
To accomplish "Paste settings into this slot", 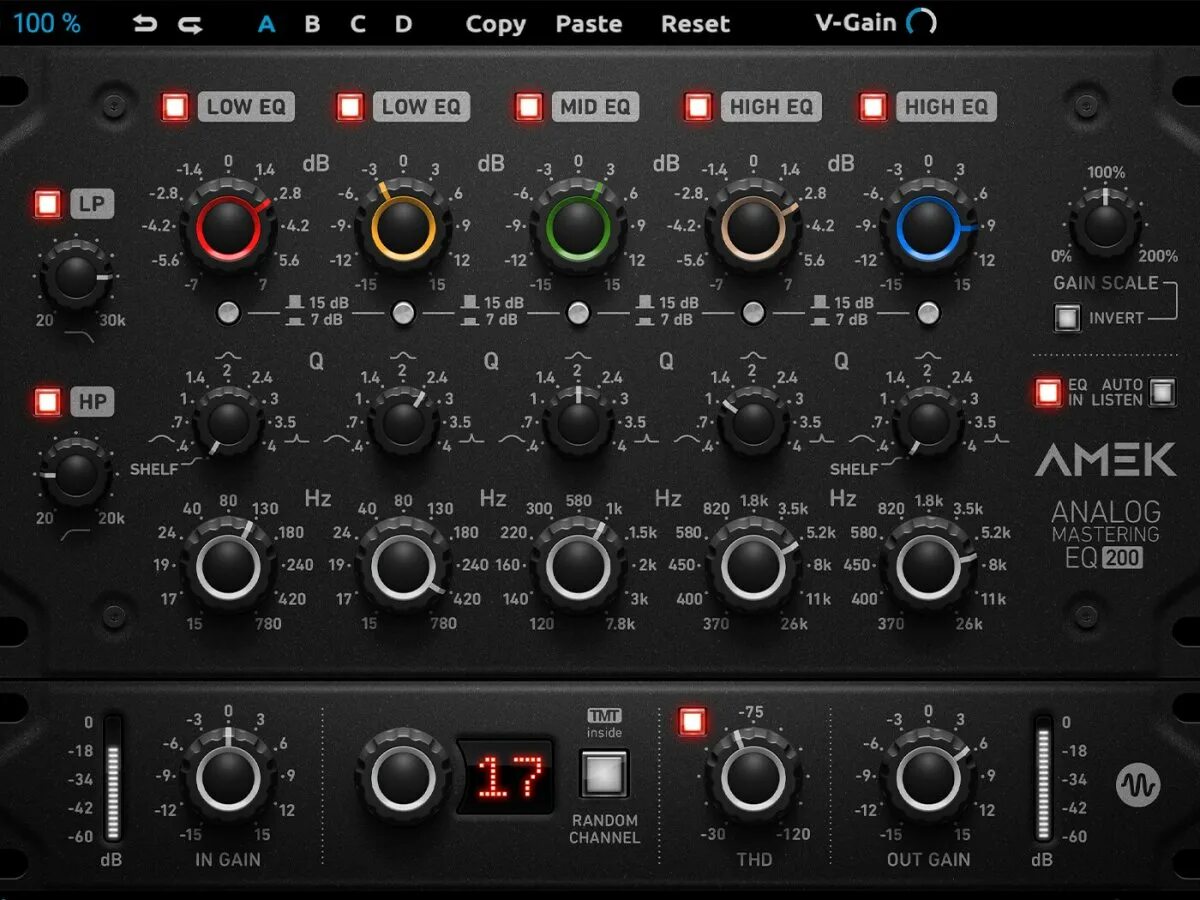I will [x=589, y=24].
